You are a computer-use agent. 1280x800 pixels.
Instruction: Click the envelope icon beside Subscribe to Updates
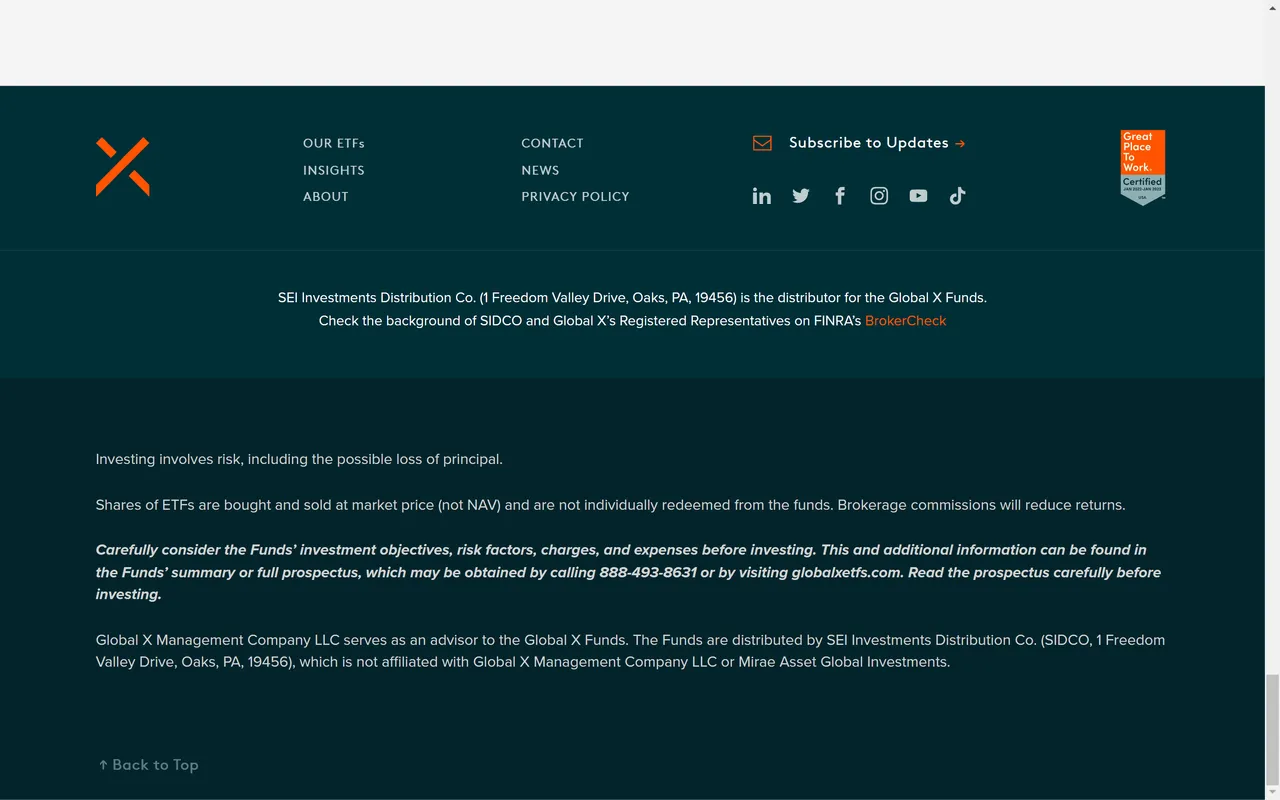(x=762, y=142)
